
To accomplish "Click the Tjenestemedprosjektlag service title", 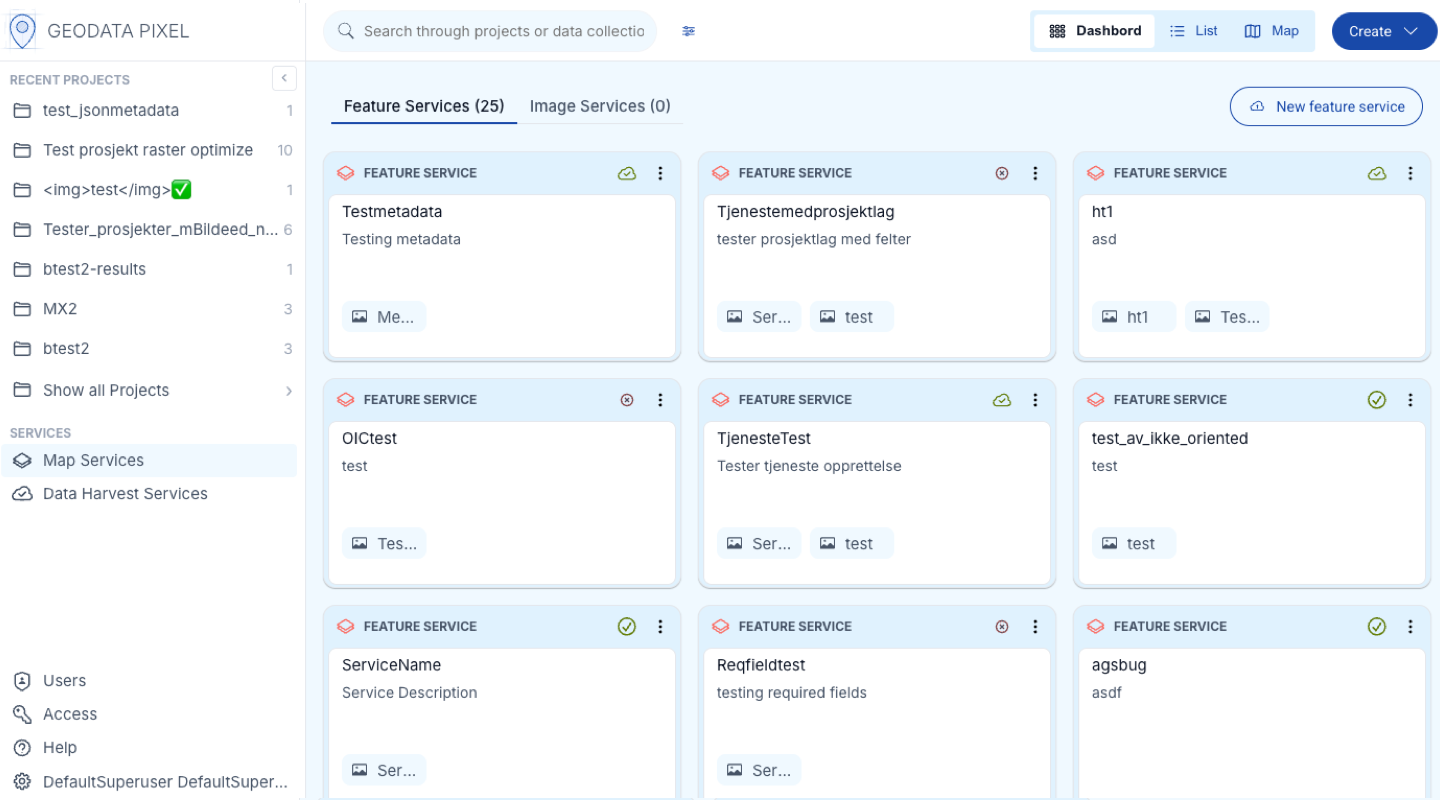I will 806,212.
